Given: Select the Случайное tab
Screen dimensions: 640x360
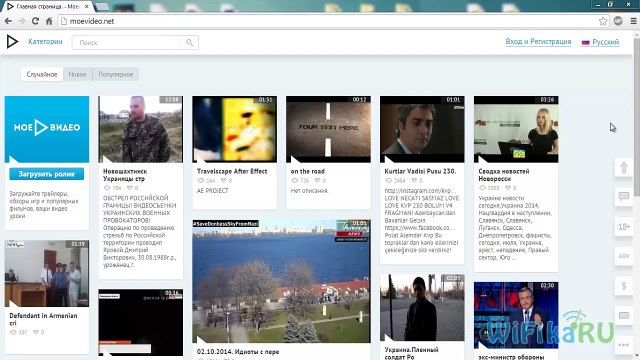Looking at the screenshot, I should pyautogui.click(x=42, y=74).
